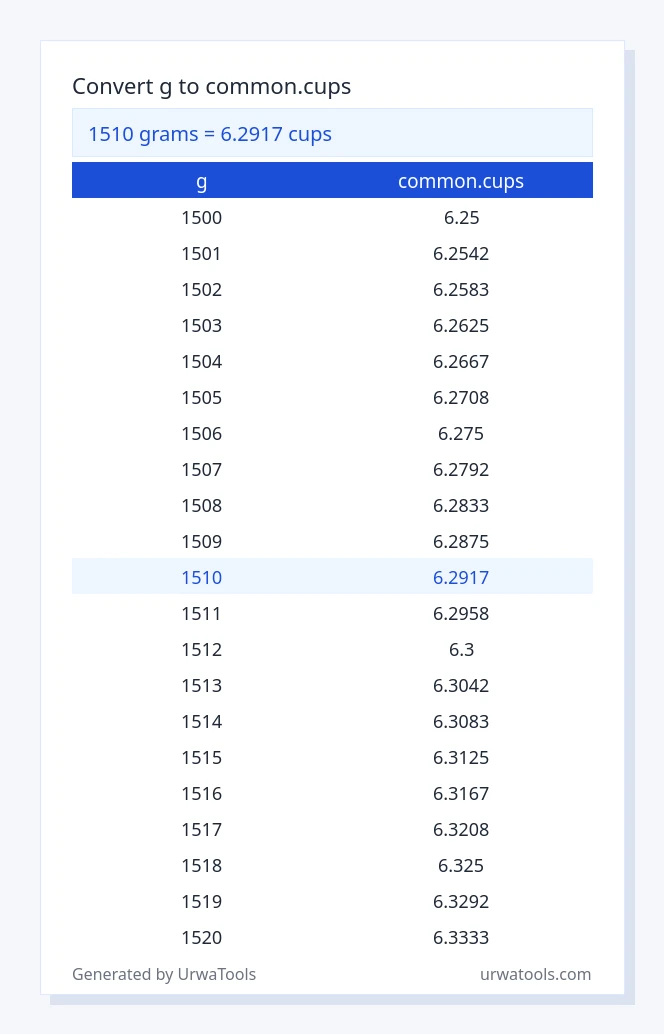Select the 'g' column header
664x1034 pixels.
(x=202, y=181)
